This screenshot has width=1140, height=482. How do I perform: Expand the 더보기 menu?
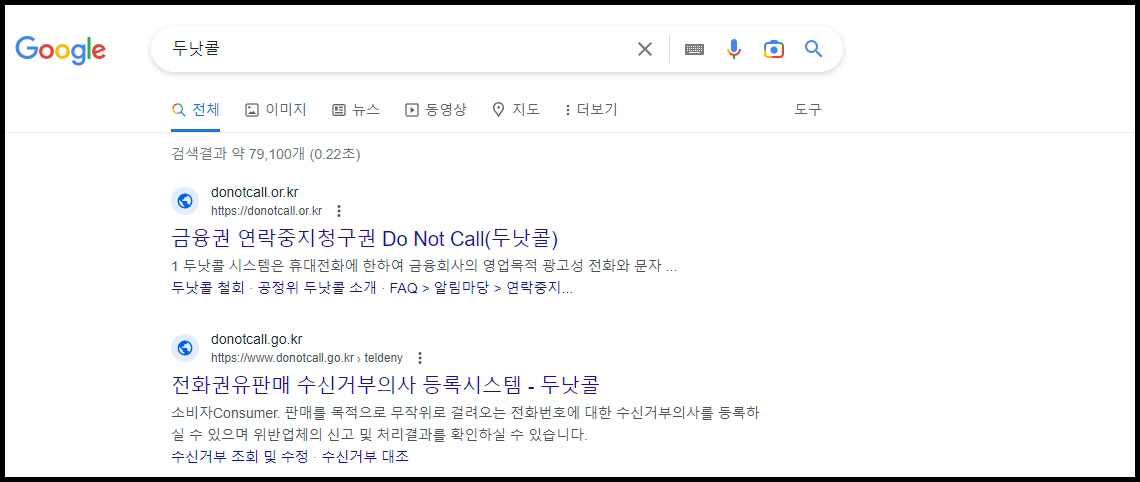591,111
